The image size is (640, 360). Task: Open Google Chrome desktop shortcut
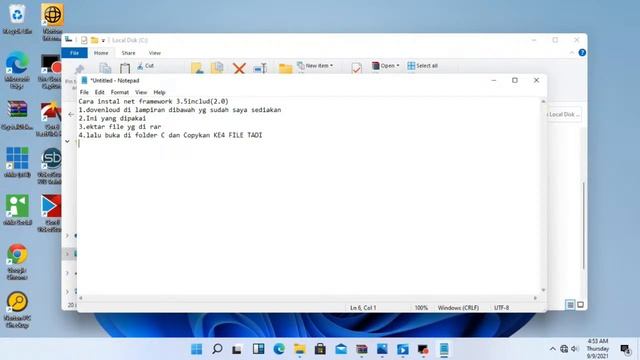pos(17,262)
